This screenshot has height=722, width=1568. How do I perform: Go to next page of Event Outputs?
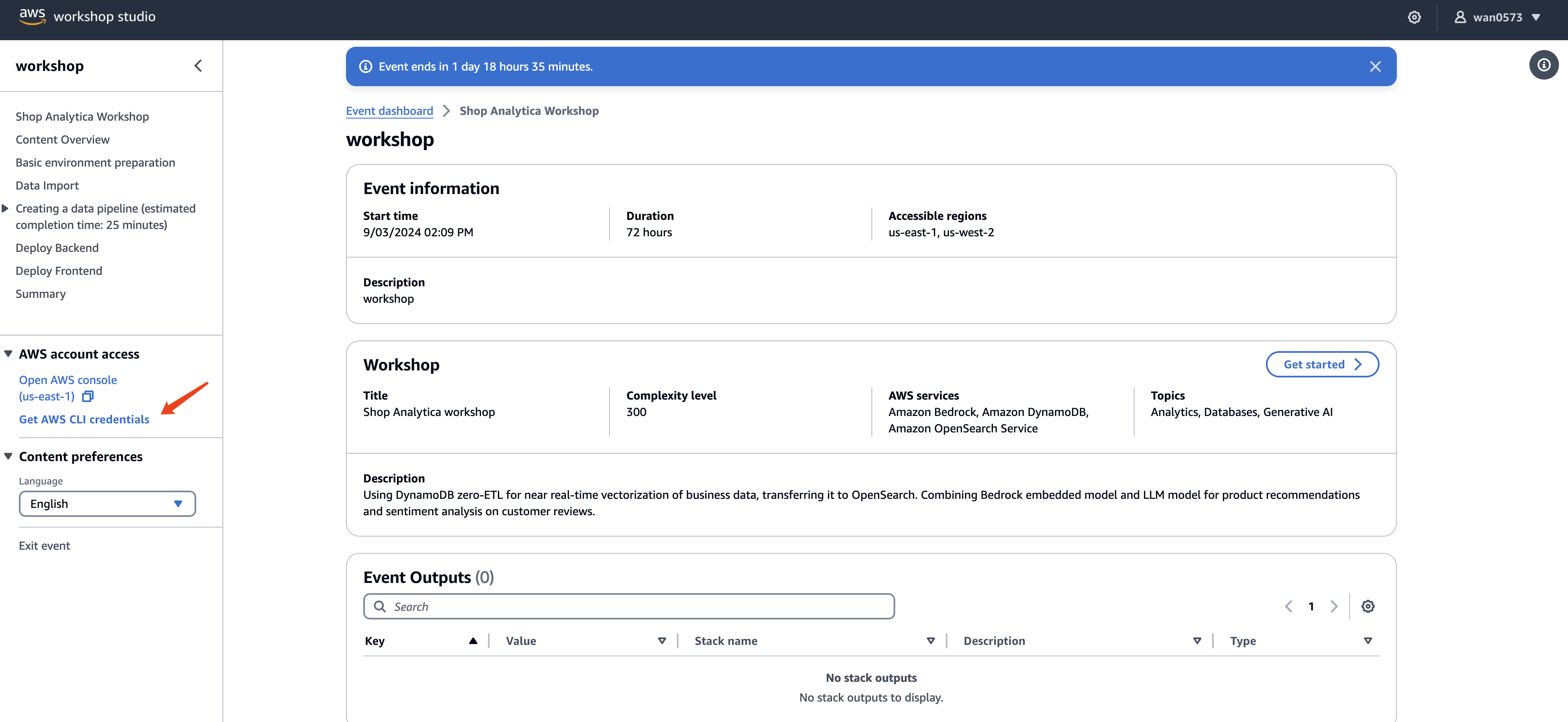coord(1334,606)
